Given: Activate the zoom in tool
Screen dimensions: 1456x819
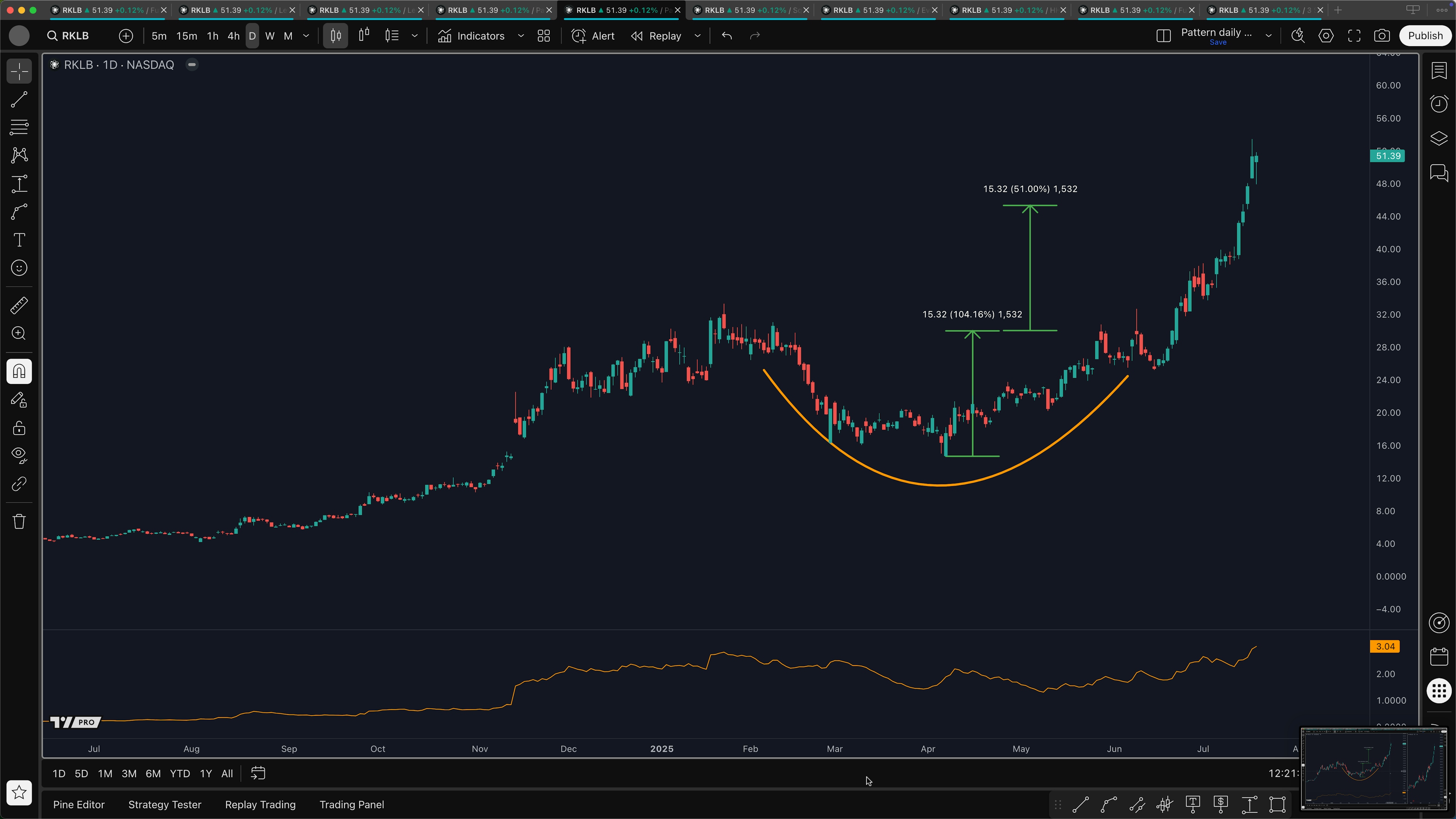Looking at the screenshot, I should (x=19, y=334).
